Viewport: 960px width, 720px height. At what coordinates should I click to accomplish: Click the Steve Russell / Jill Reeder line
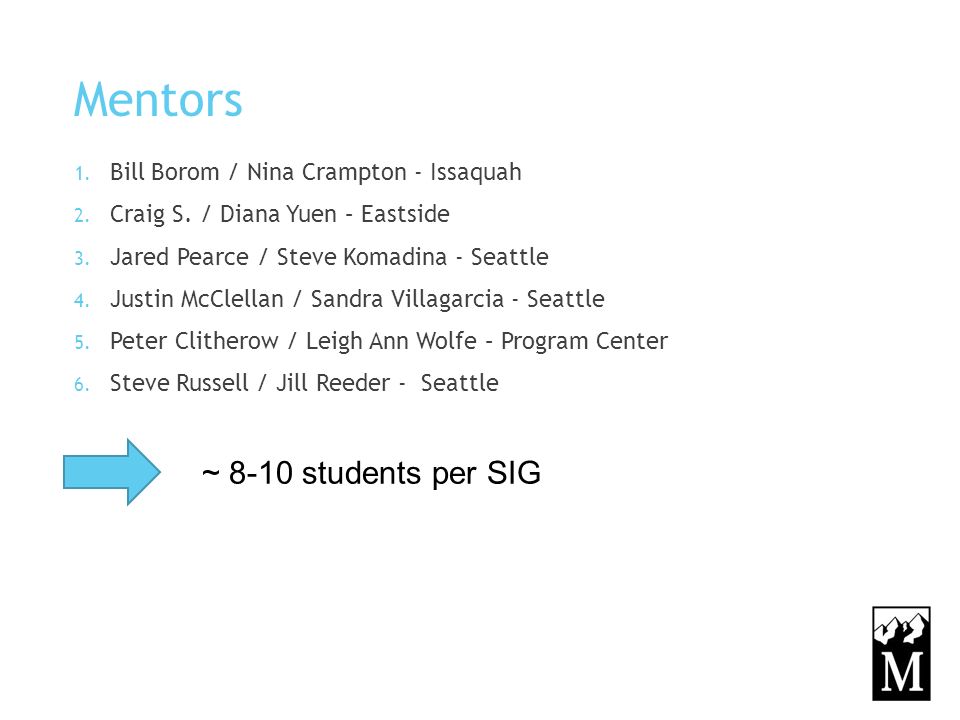click(x=304, y=383)
